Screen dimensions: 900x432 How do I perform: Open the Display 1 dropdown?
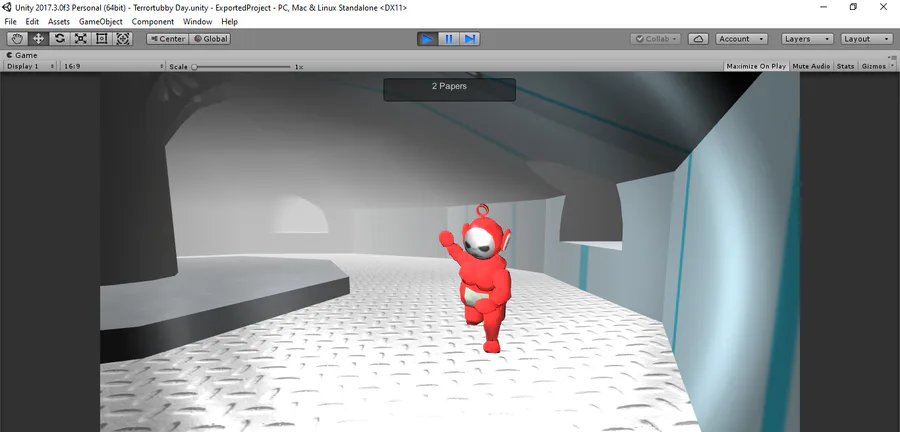point(30,67)
